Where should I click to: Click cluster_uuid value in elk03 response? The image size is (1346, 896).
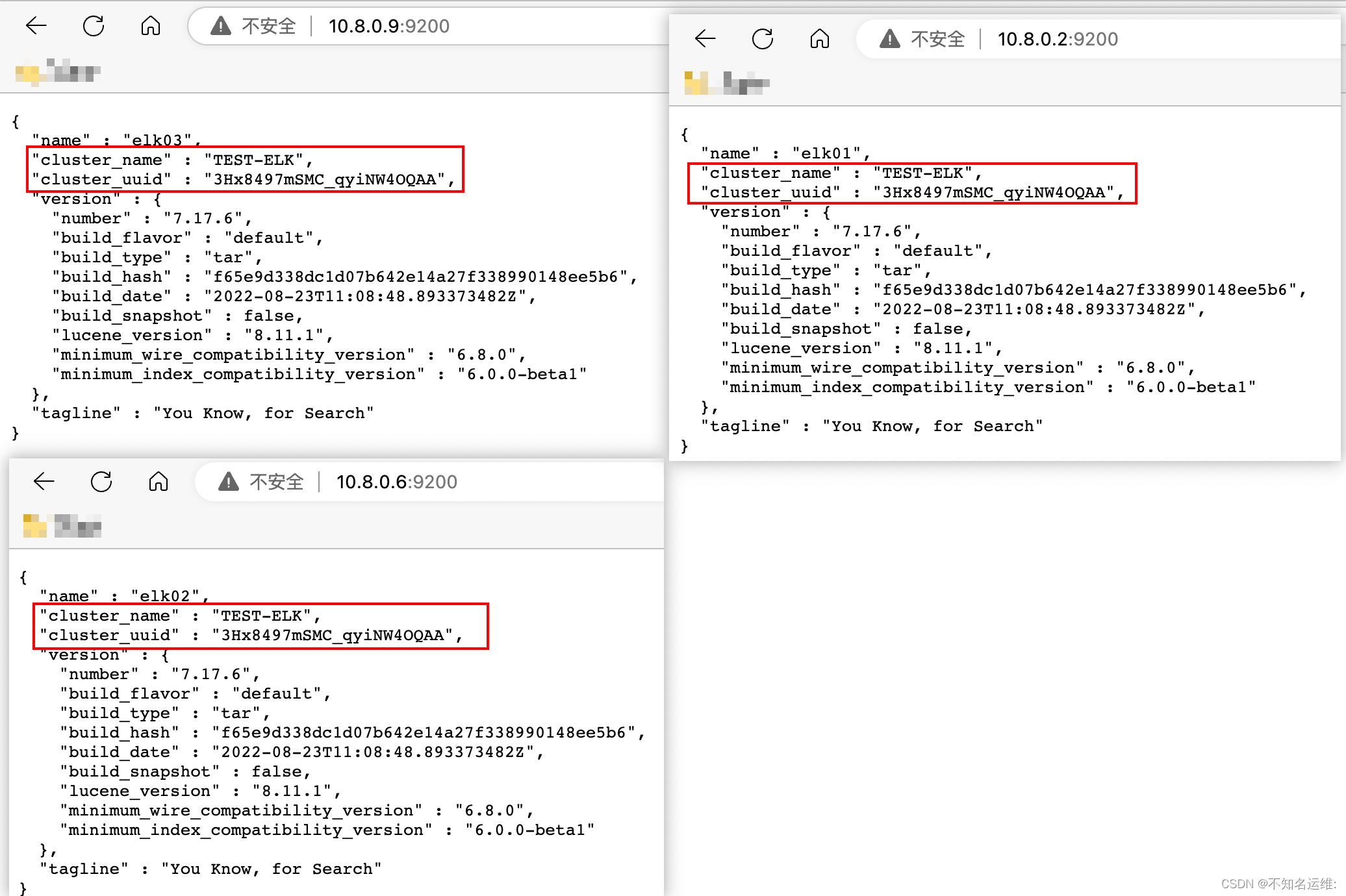325,180
